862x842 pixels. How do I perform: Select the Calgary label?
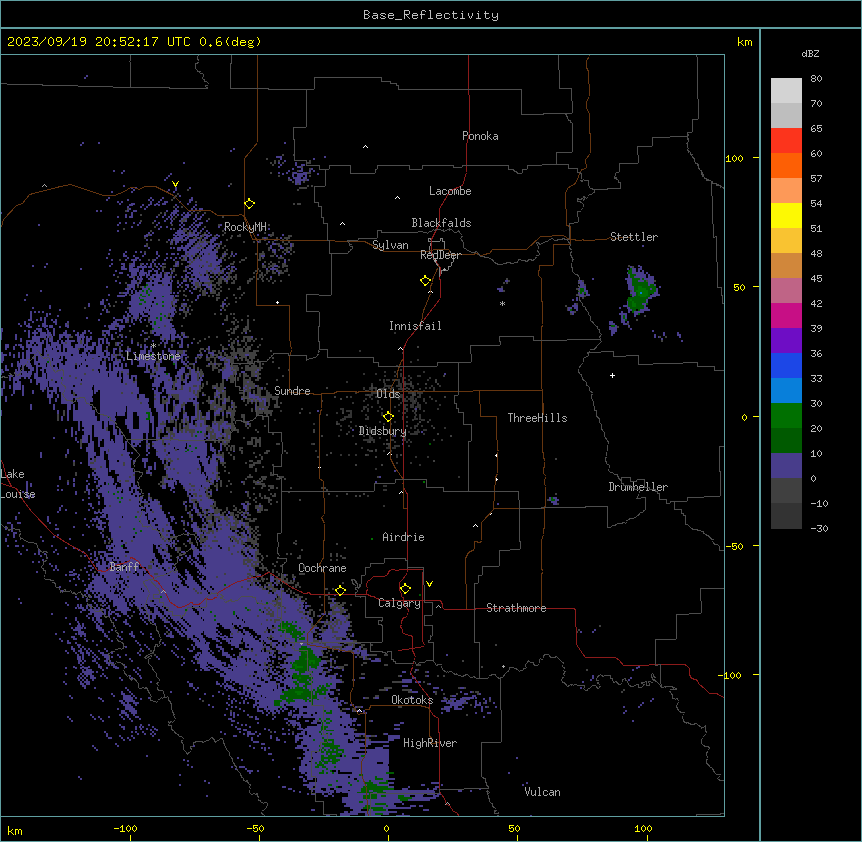[x=399, y=603]
